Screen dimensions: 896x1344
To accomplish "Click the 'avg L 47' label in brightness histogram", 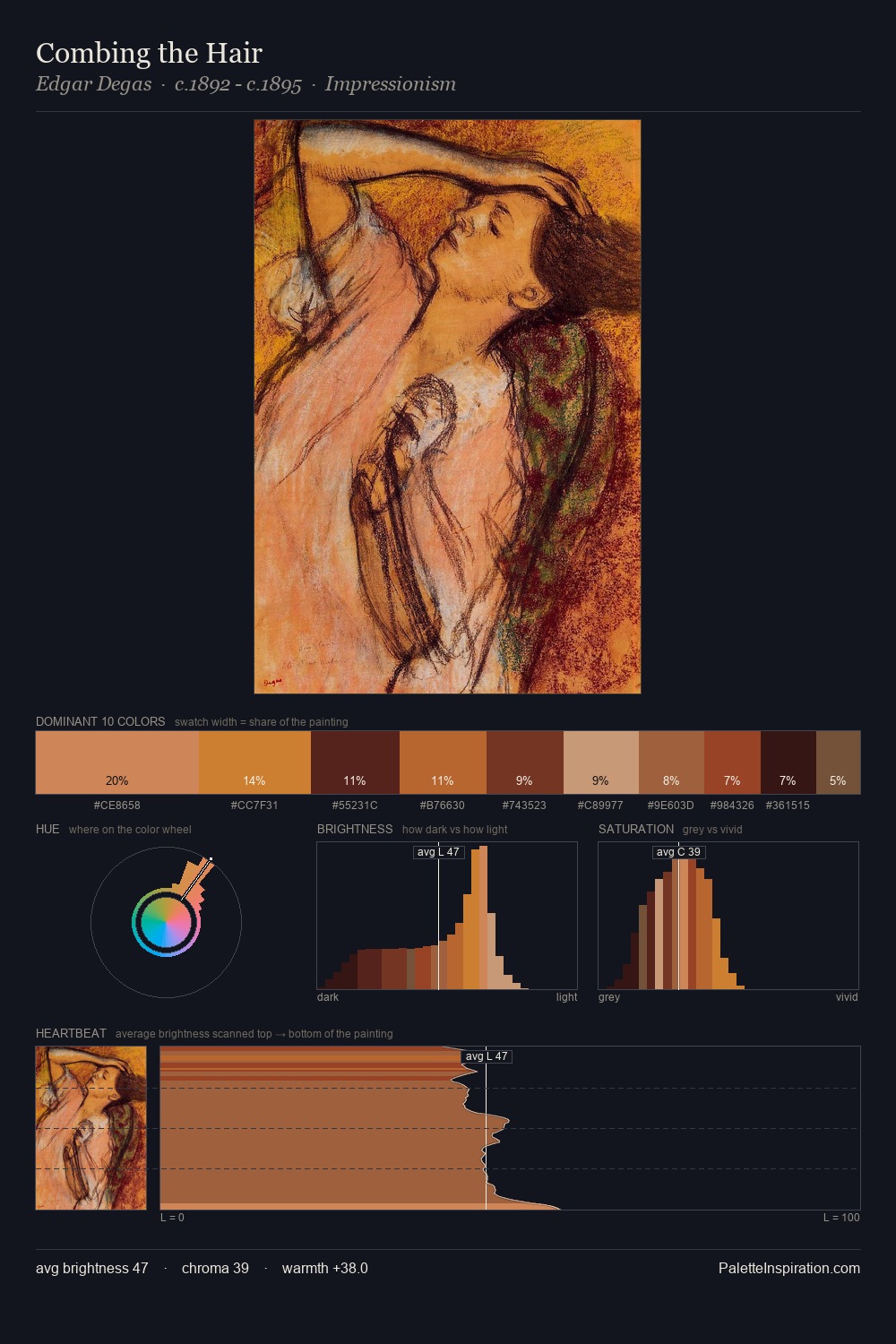I will [438, 852].
